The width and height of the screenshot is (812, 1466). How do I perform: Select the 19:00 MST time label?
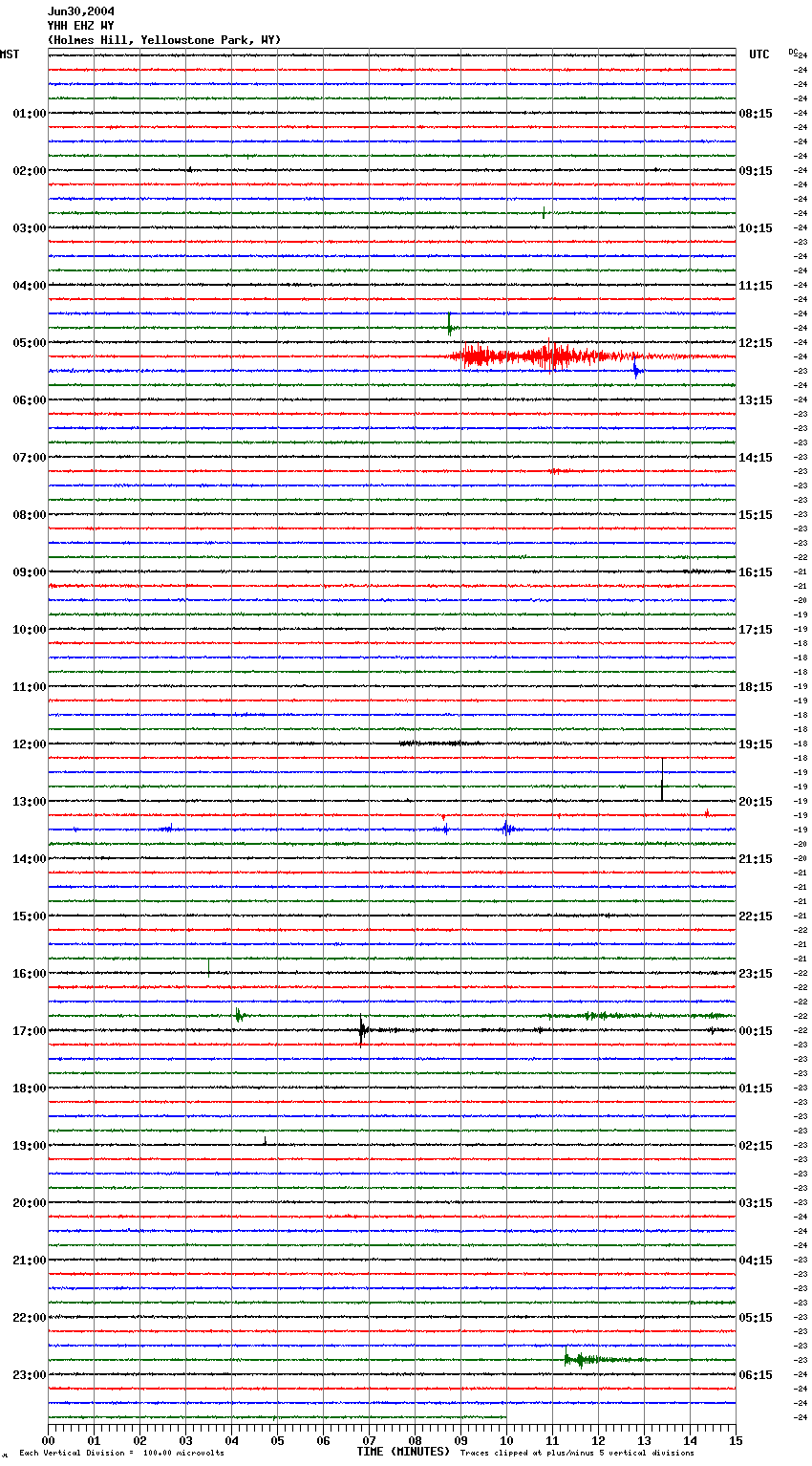pos(29,1146)
